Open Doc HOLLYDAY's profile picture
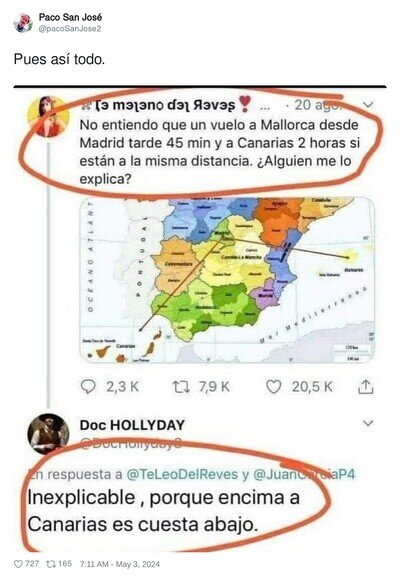Image resolution: width=400 pixels, height=578 pixels. [48, 434]
